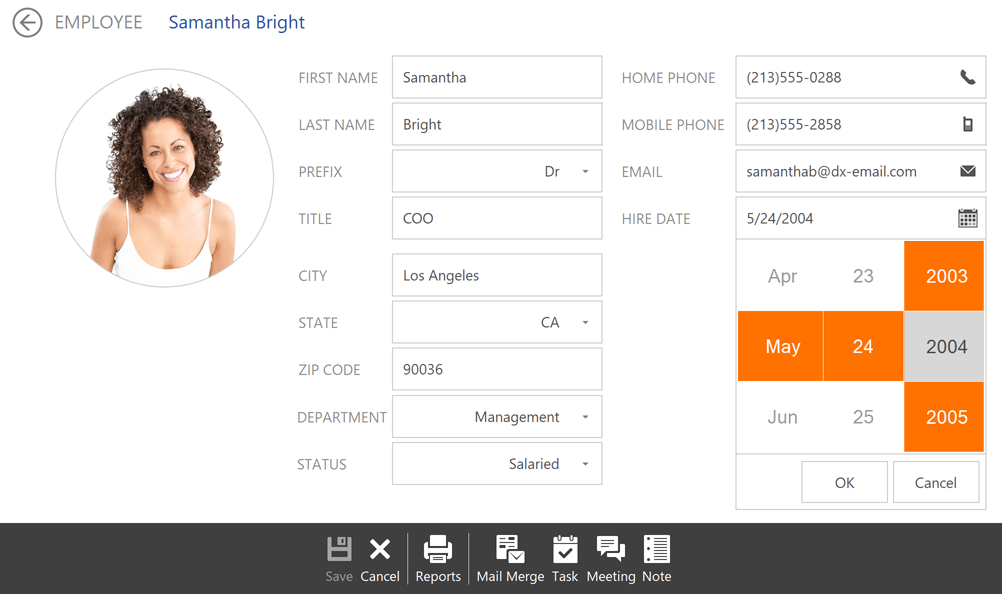This screenshot has height=594, width=1002.
Task: Open Reports from the toolbar
Action: pos(438,556)
